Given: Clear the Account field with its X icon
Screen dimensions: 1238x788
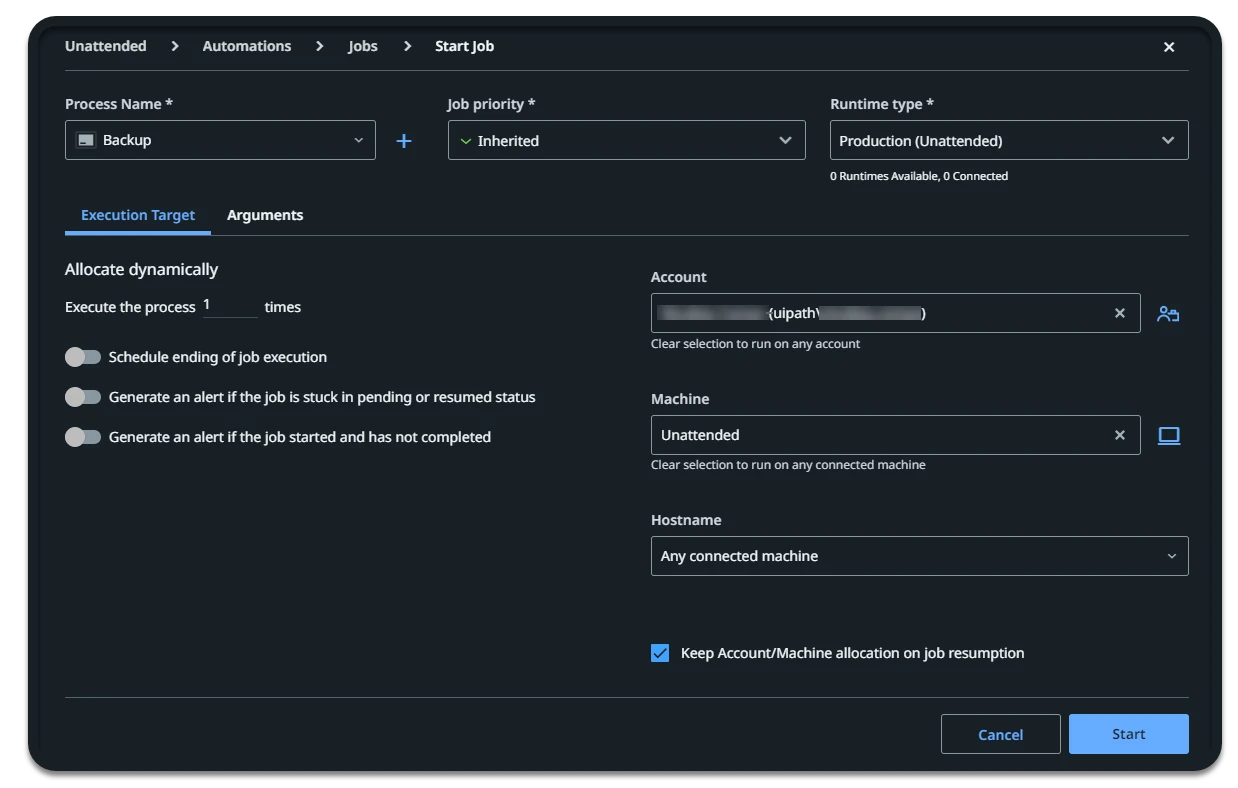Looking at the screenshot, I should click(1120, 314).
